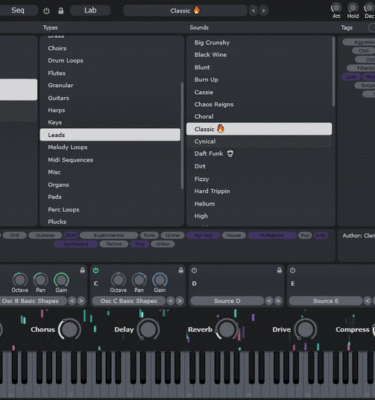Click previous arrow beside Source E
The height and width of the screenshot is (400, 375).
point(367,301)
